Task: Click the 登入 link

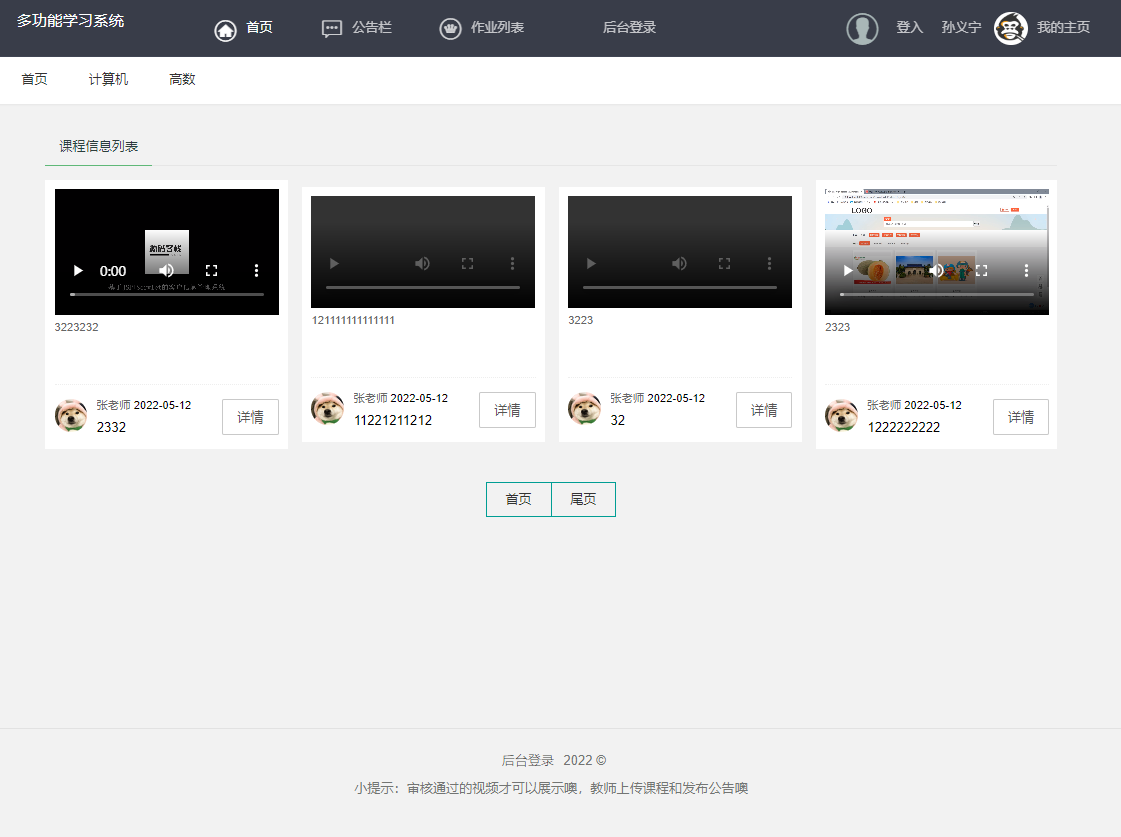Action: [909, 27]
